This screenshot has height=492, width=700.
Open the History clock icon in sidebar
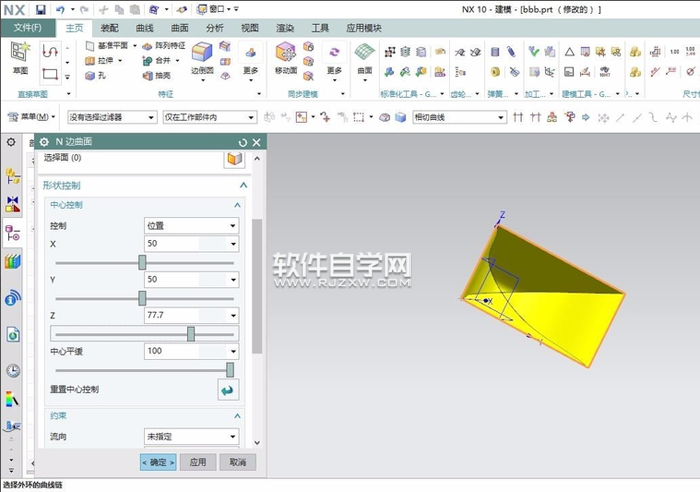pyautogui.click(x=13, y=370)
